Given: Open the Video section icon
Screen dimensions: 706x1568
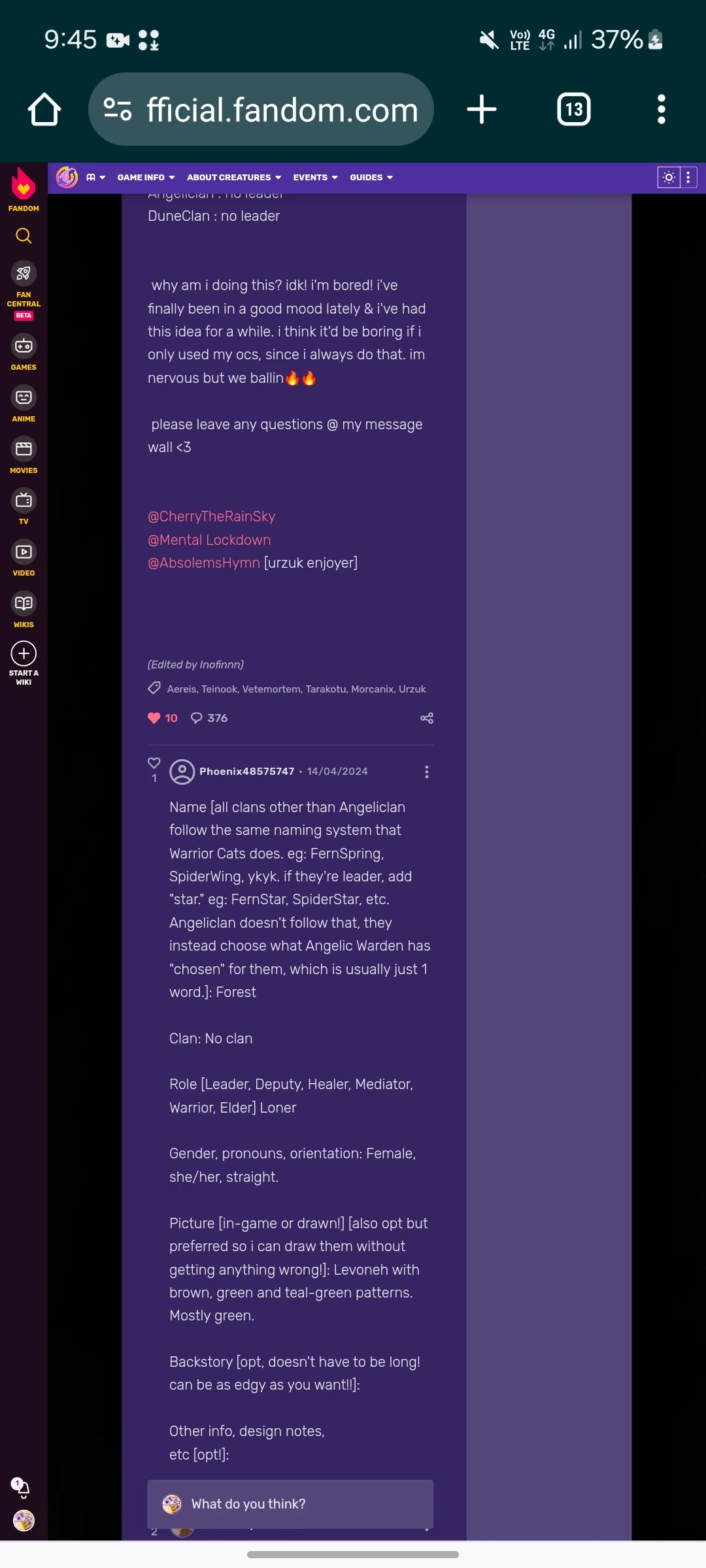Looking at the screenshot, I should (24, 552).
